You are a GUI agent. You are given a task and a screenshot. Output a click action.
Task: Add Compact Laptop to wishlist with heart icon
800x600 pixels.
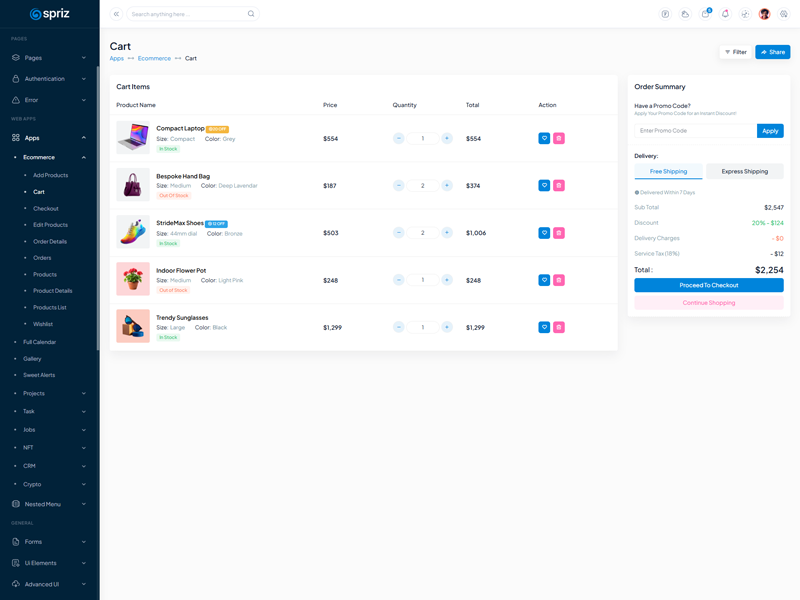544,138
